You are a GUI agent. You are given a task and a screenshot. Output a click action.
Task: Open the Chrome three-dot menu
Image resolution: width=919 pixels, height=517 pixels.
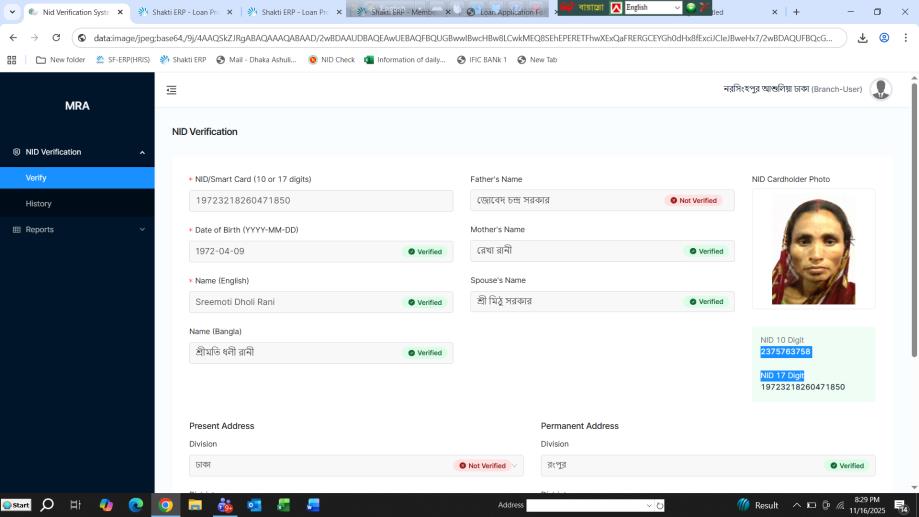pyautogui.click(x=906, y=38)
